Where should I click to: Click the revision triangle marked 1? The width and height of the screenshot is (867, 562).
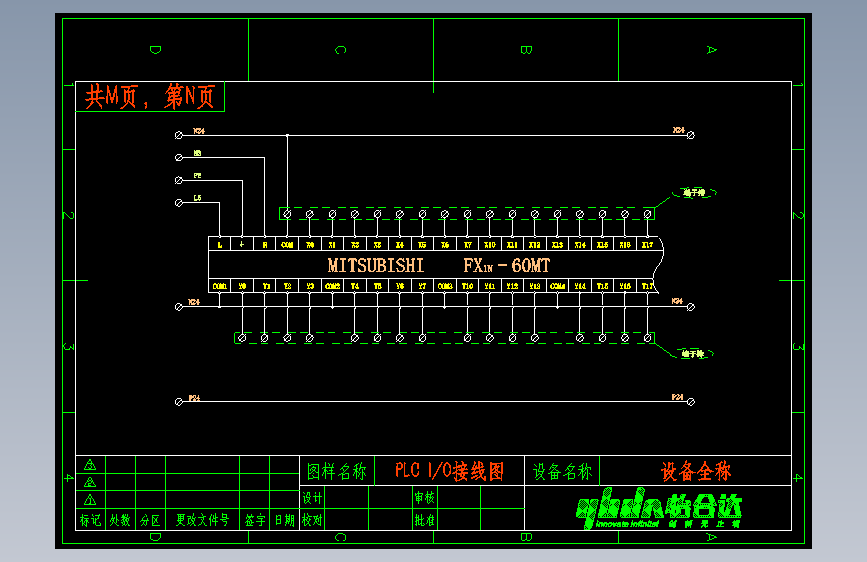(x=90, y=500)
